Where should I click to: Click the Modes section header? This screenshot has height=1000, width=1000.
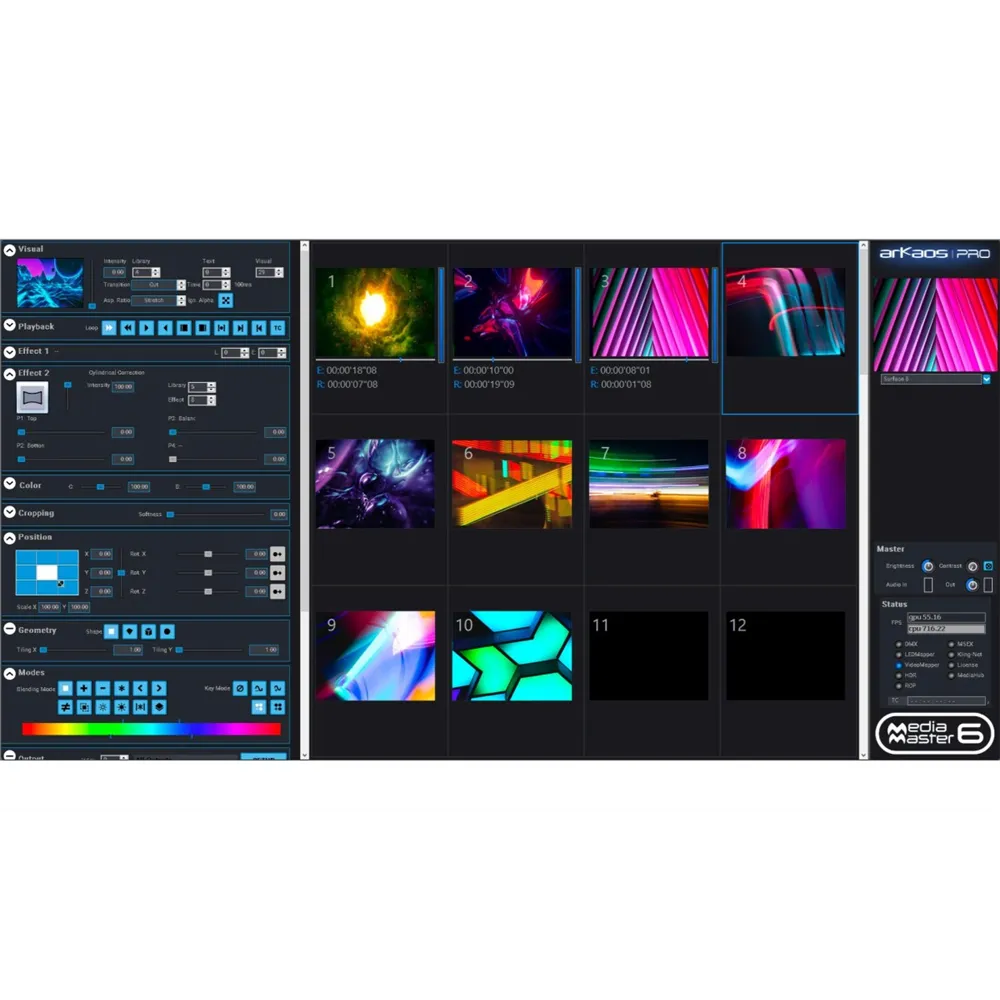31,673
